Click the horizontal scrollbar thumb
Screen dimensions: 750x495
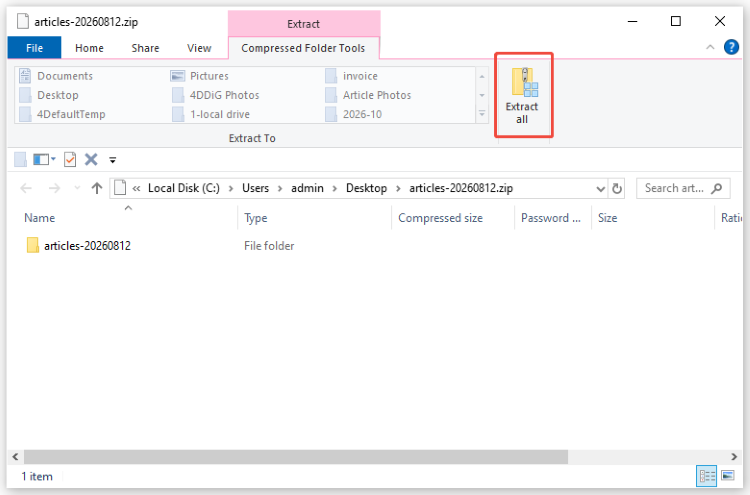tap(296, 456)
